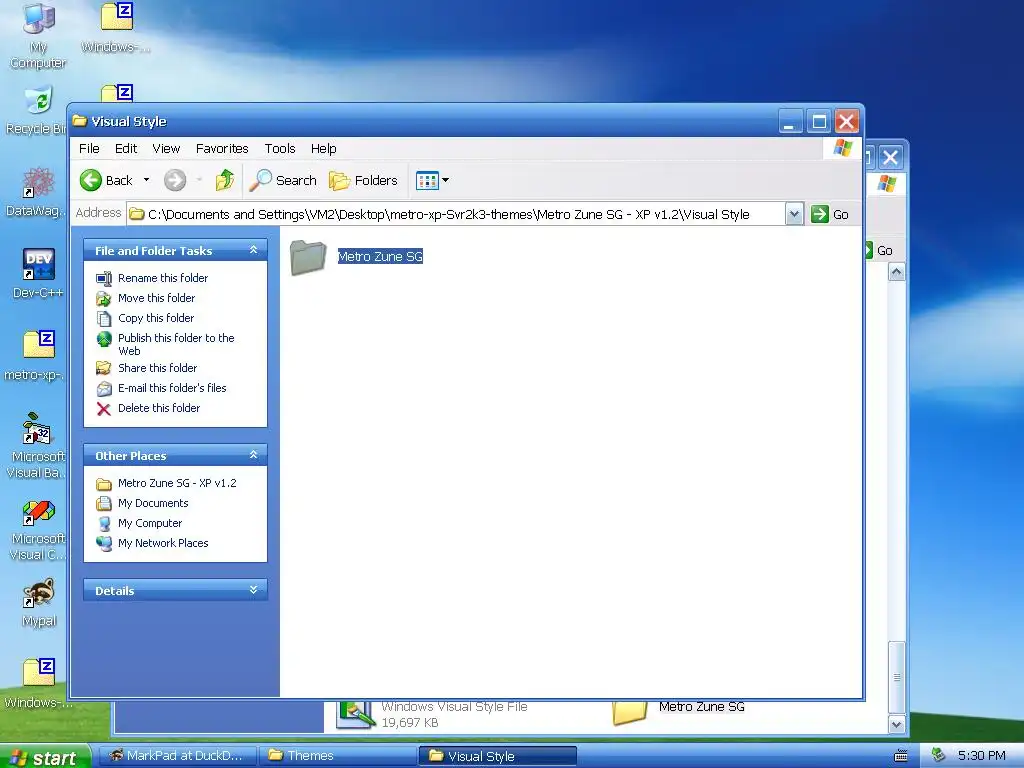Click Windows Visual Style File icon in background window
The width and height of the screenshot is (1024, 768).
[355, 713]
